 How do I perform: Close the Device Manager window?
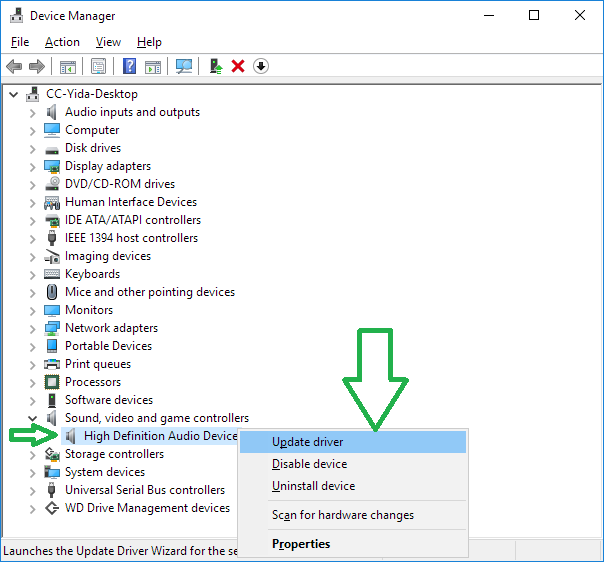(580, 15)
